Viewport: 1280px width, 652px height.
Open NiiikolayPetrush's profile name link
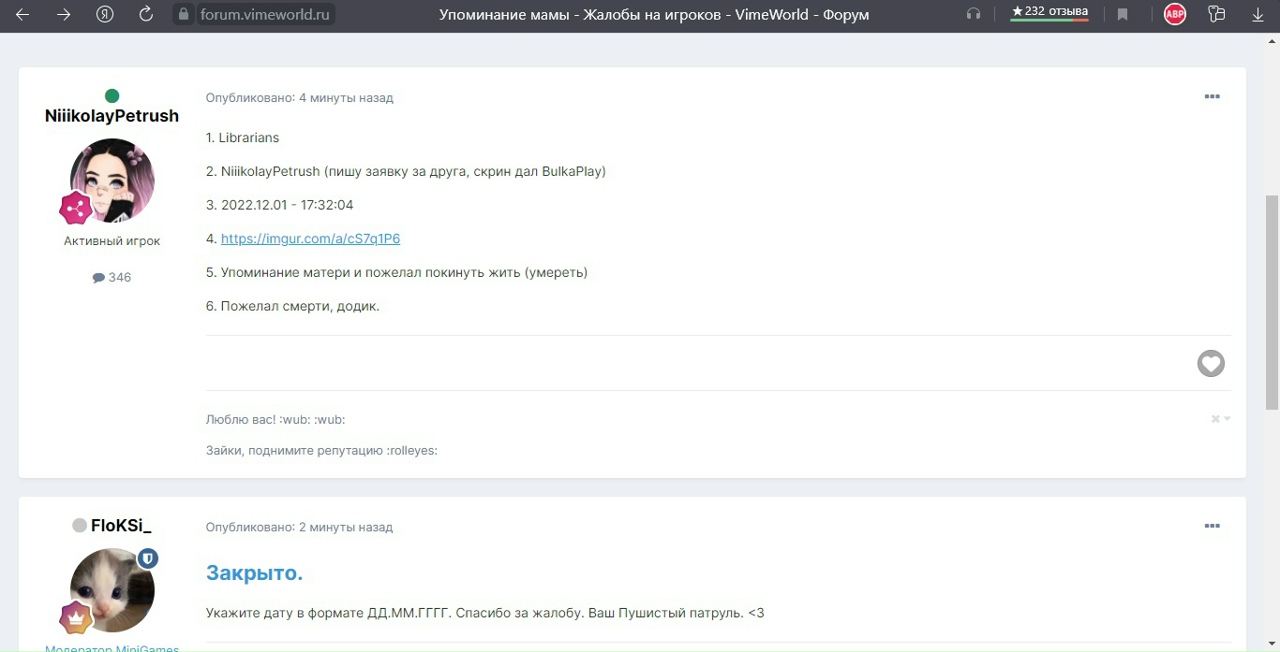[112, 116]
